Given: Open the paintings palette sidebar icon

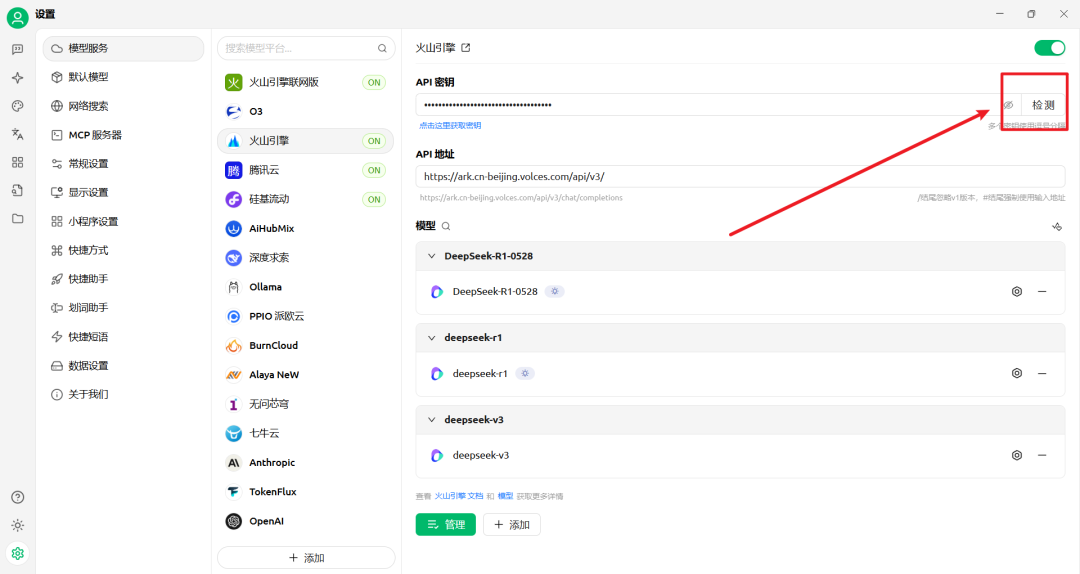Looking at the screenshot, I should tap(17, 106).
